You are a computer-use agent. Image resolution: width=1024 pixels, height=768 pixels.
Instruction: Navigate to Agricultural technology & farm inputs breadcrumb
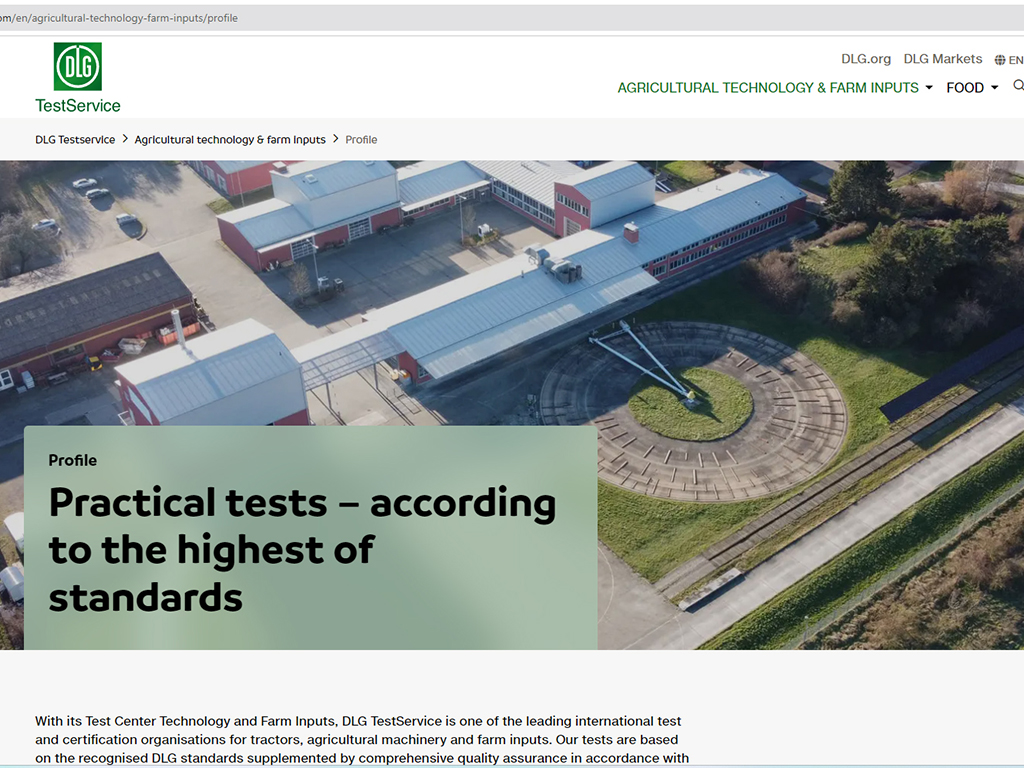point(230,140)
